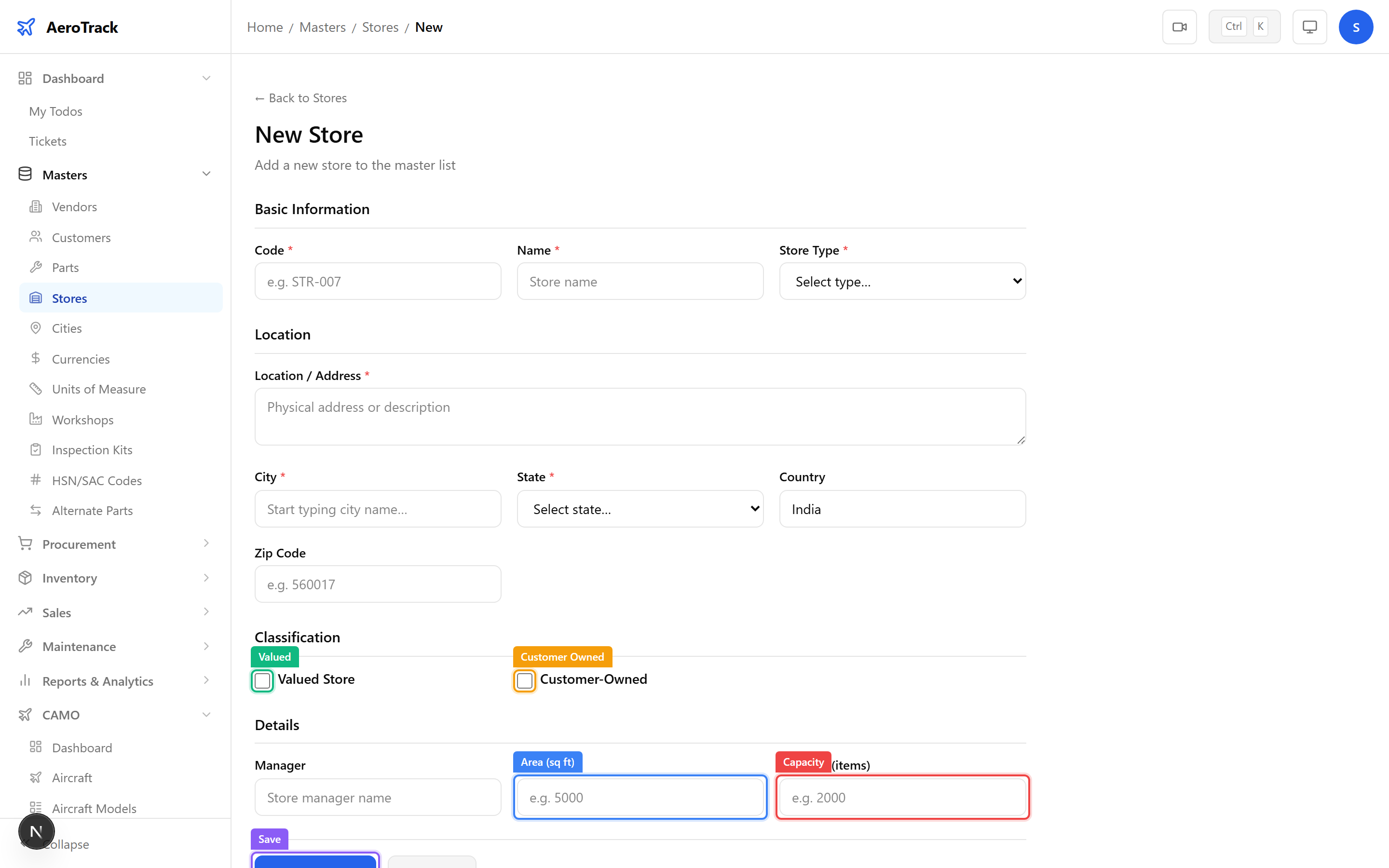Screen dimensions: 1389x868
Task: Click inside the Zip Code field
Action: (377, 584)
